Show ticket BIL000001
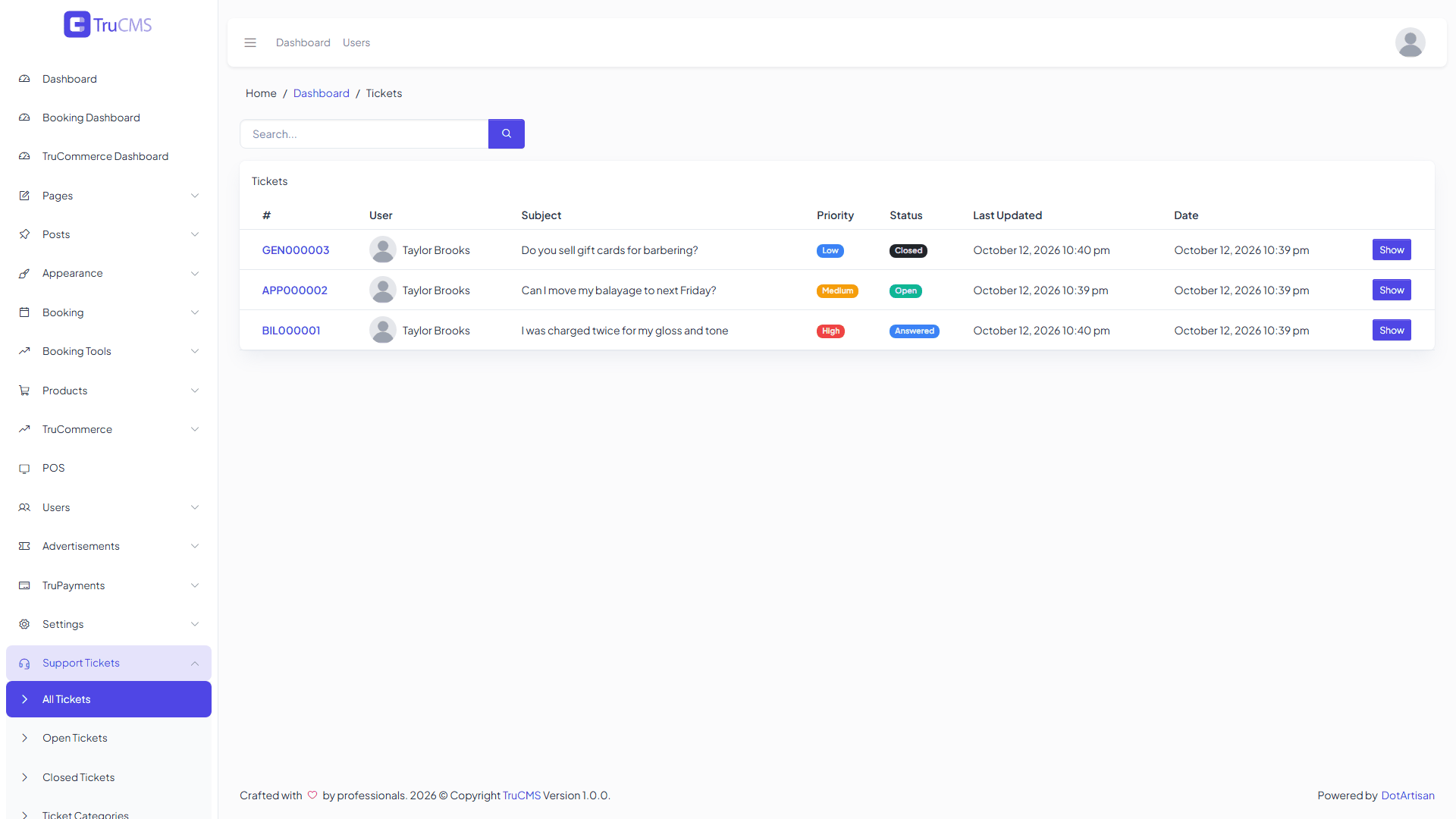The width and height of the screenshot is (1456, 819). tap(1392, 330)
